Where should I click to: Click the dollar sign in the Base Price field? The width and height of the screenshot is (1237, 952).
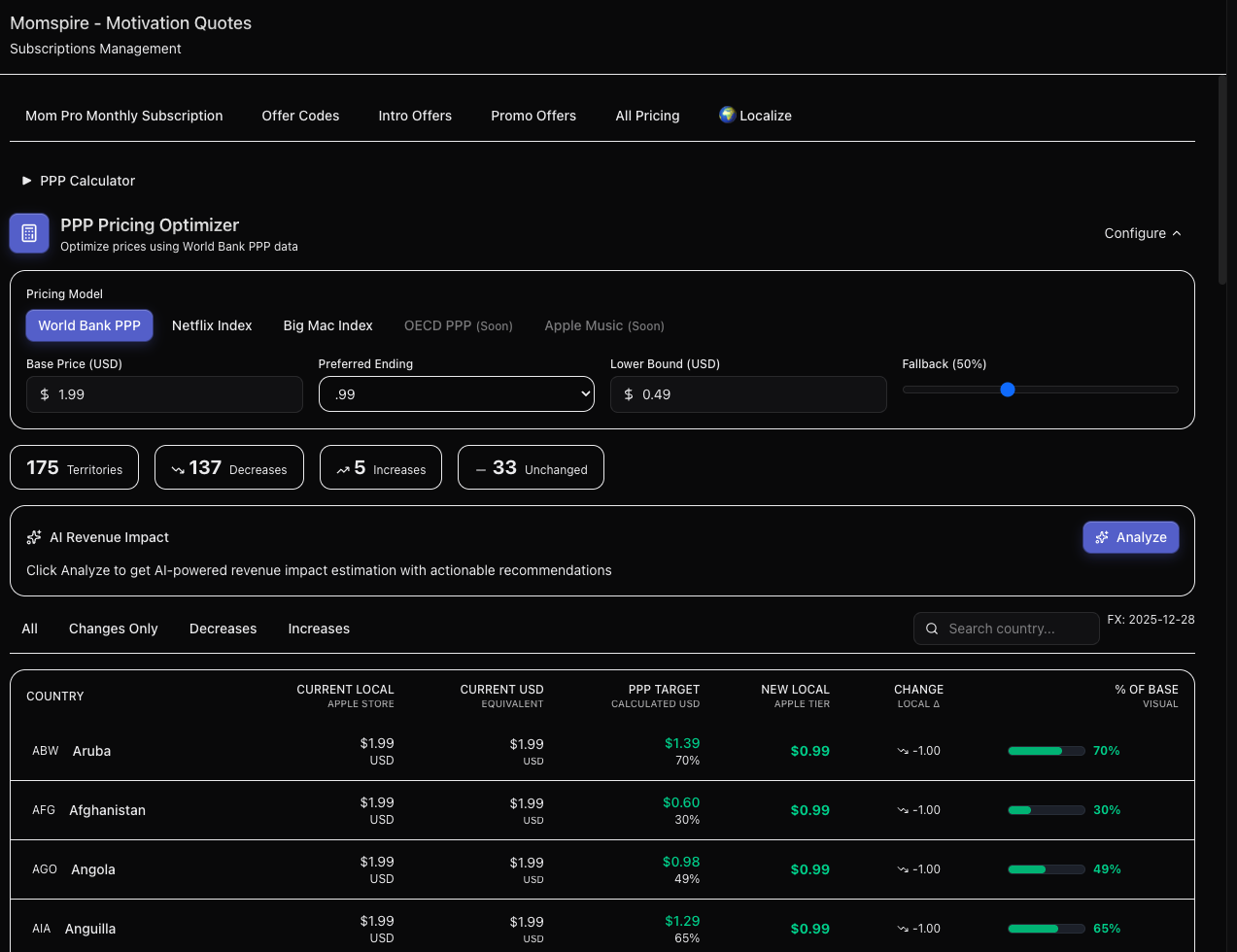[x=46, y=393]
